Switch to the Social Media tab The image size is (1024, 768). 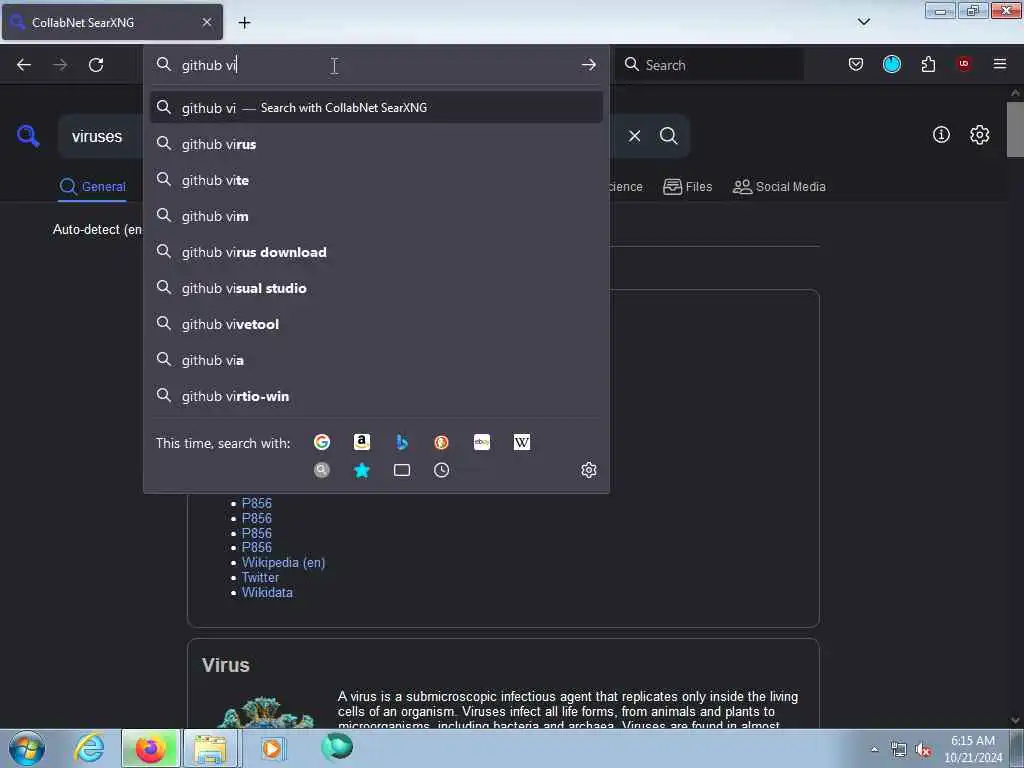[x=779, y=187]
